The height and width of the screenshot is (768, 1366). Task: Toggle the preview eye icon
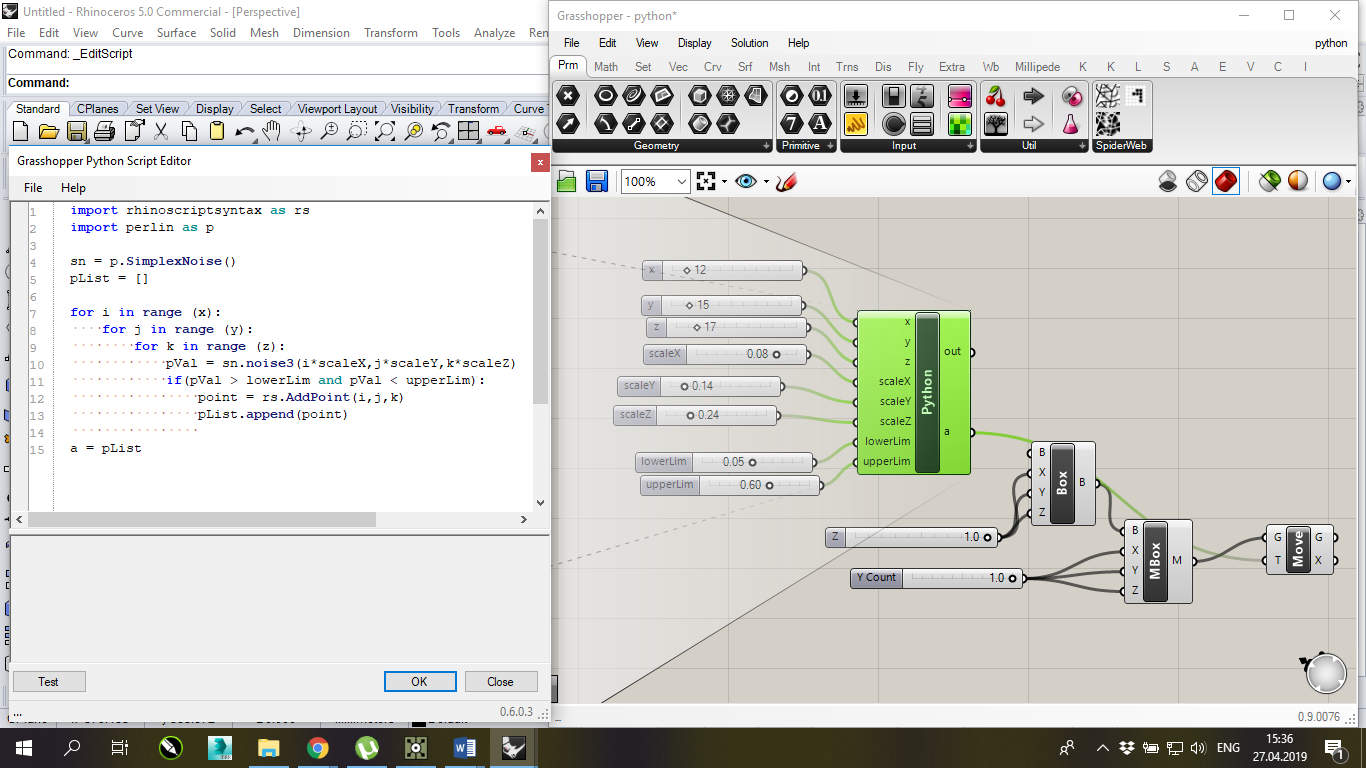pos(744,181)
